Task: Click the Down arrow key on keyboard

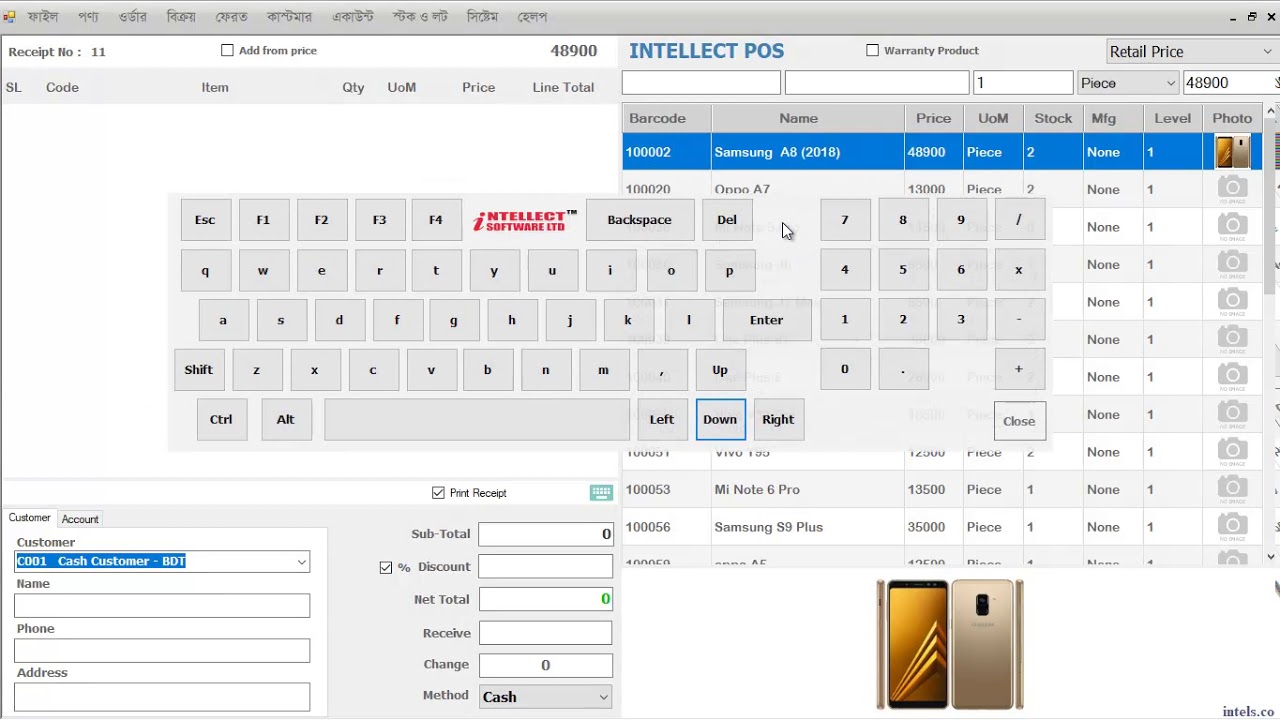Action: 720,420
